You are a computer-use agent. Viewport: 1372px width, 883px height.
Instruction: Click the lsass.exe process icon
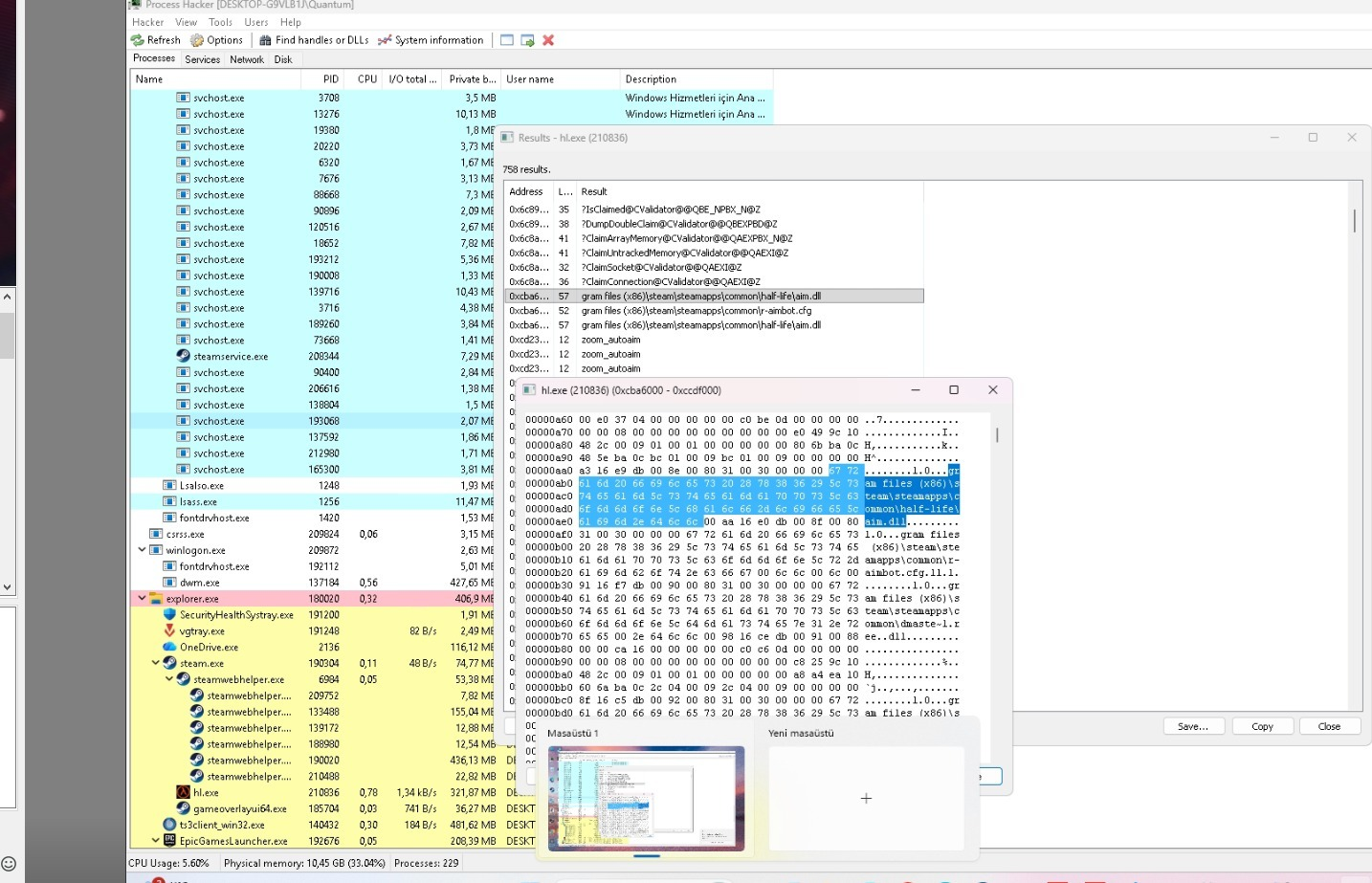pyautogui.click(x=170, y=501)
